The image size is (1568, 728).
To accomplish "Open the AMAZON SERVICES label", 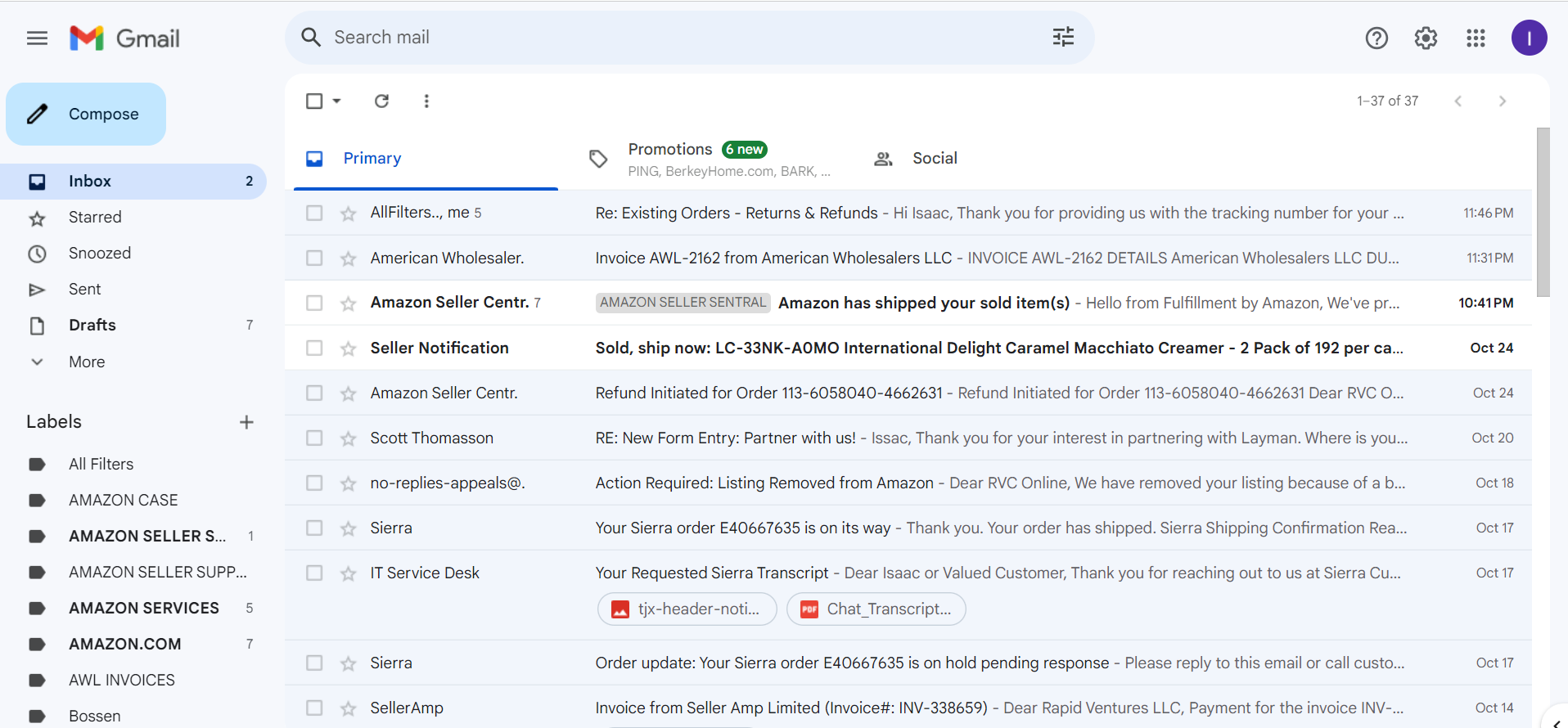I will [x=135, y=609].
